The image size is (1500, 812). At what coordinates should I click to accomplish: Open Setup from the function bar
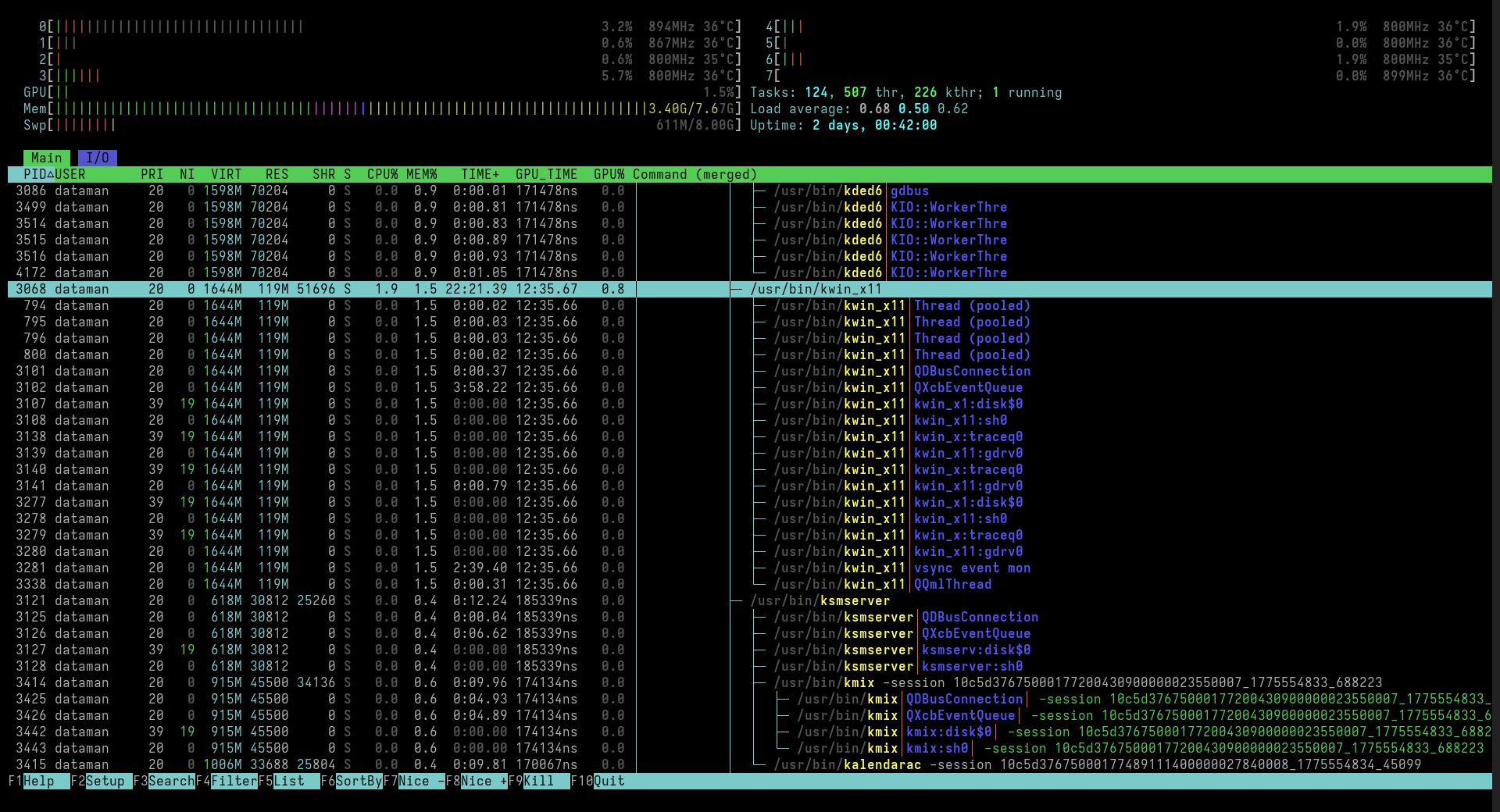point(105,781)
